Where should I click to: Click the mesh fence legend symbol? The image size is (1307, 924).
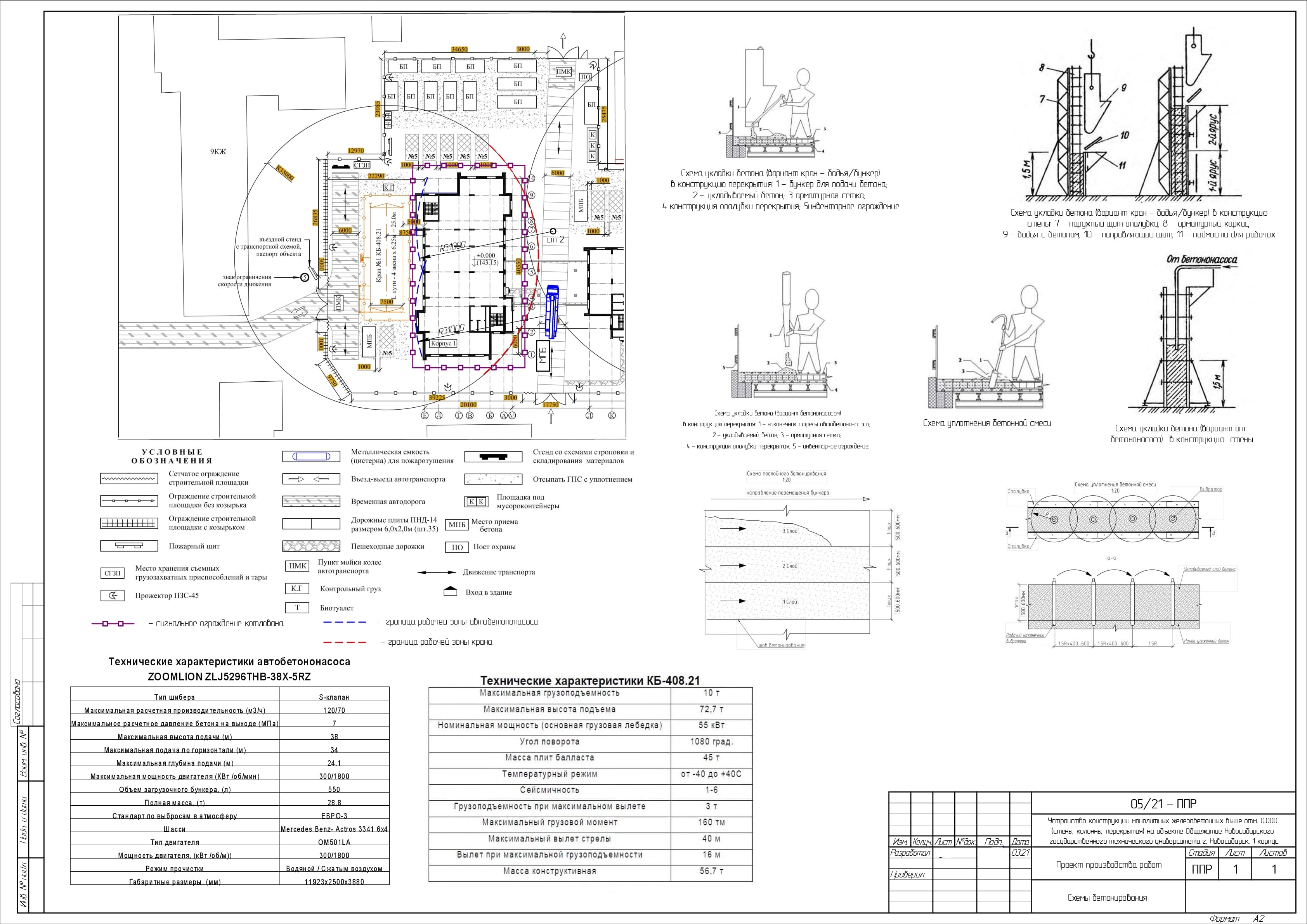(129, 479)
